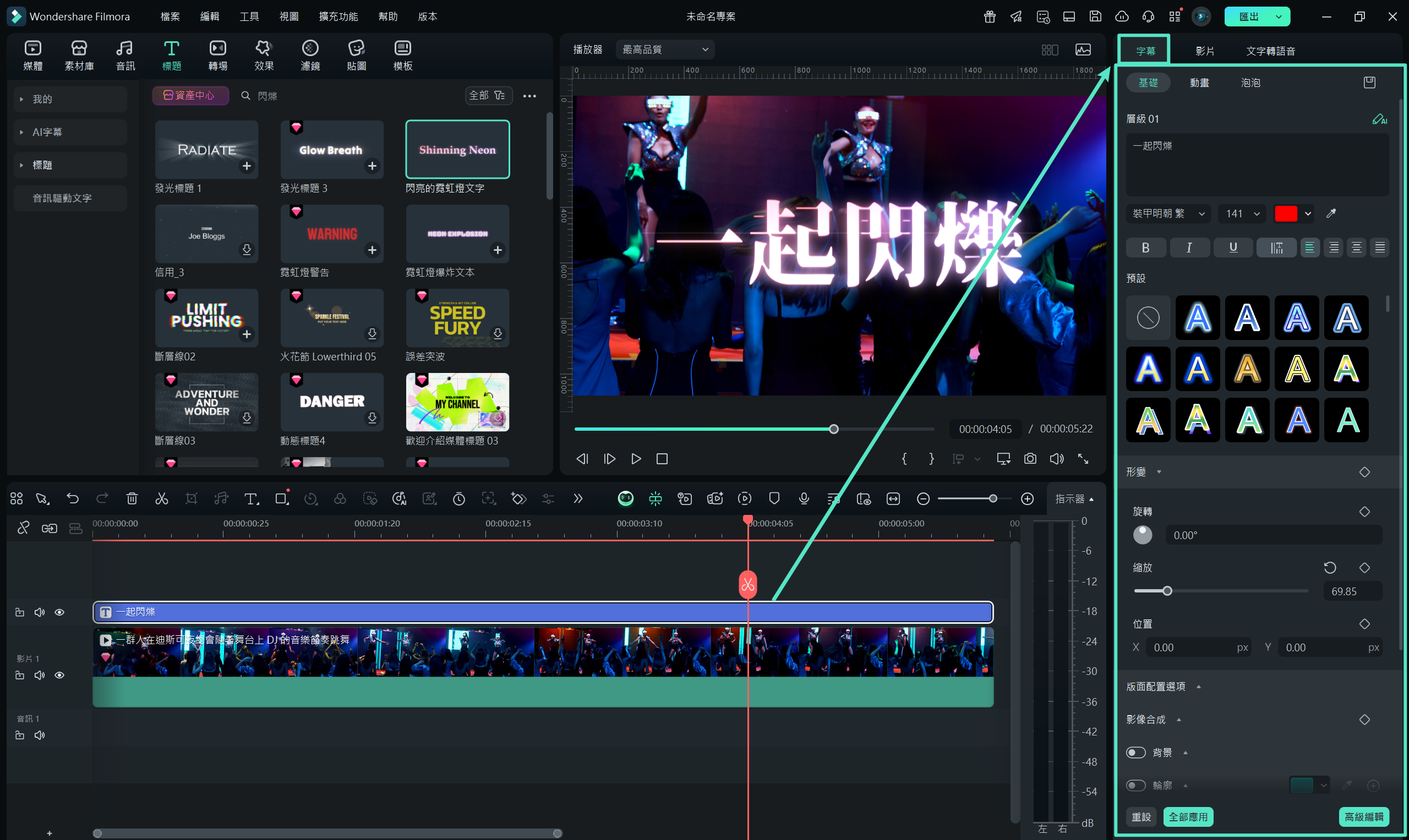Open the 濾鏡 (Filters) panel
The height and width of the screenshot is (840, 1409).
(310, 55)
